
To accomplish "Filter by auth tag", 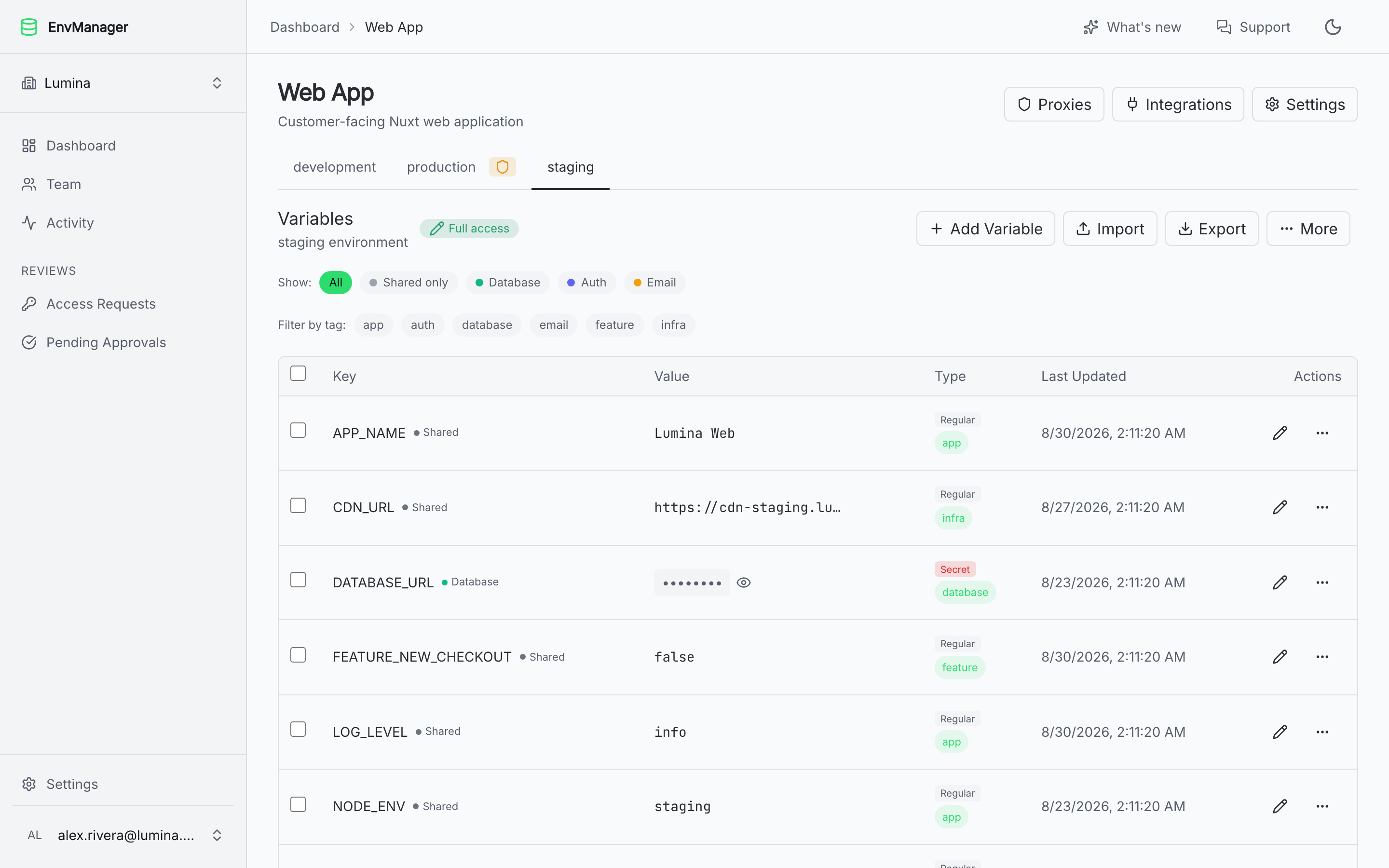I will (x=422, y=325).
